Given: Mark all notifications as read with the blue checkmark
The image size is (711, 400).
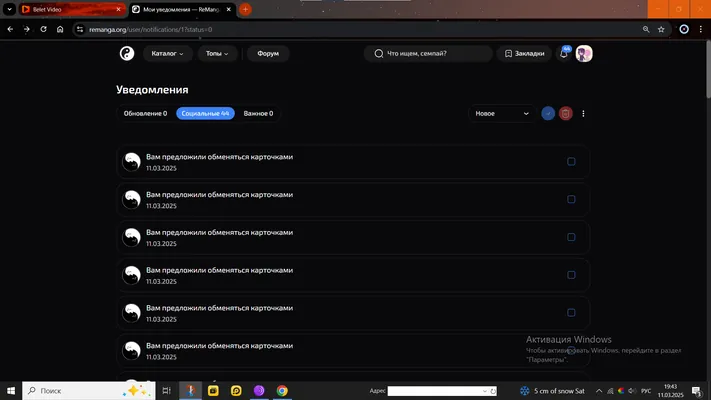Looking at the screenshot, I should 548,113.
